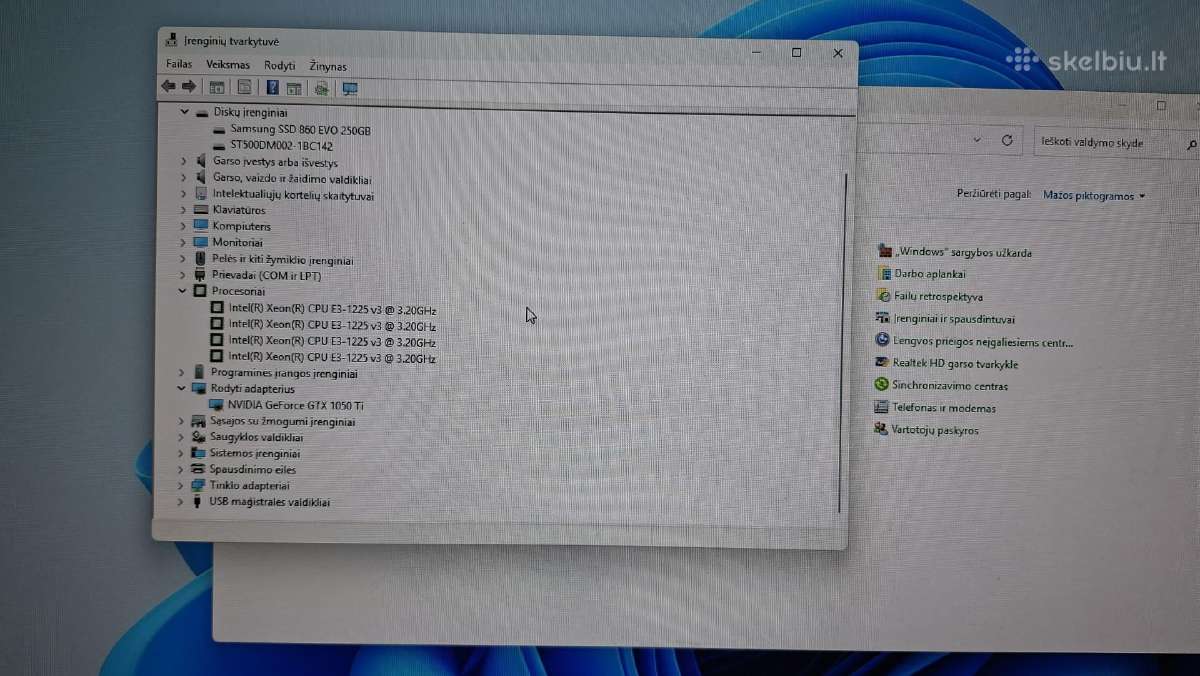
Task: Click the Tinklo adapteriai icon
Action: [198, 485]
